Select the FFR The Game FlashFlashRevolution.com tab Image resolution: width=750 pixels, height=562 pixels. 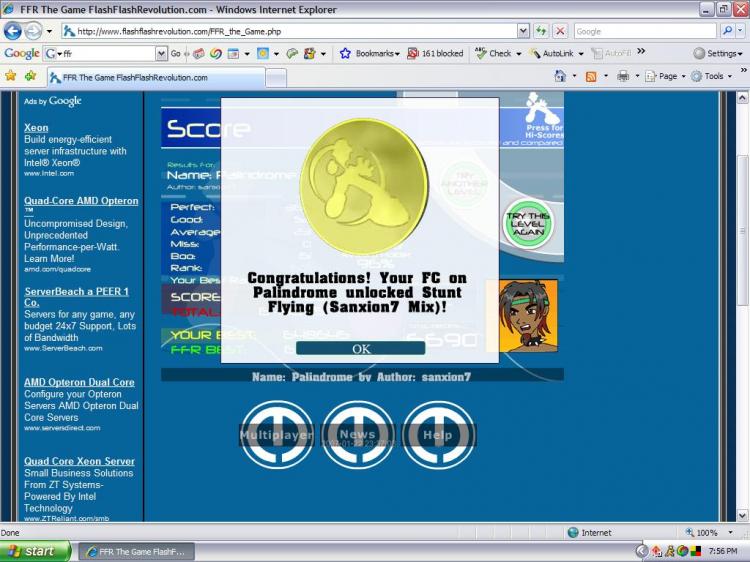[156, 77]
